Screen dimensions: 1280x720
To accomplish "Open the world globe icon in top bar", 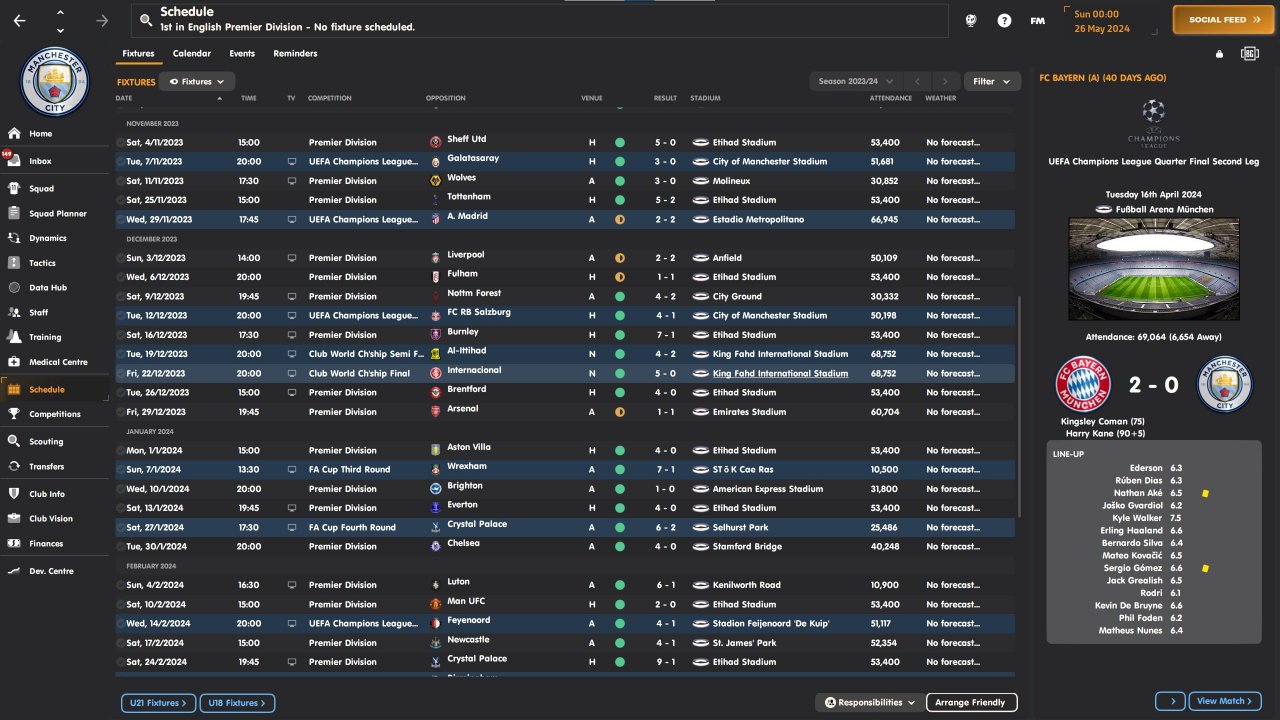I will 970,20.
